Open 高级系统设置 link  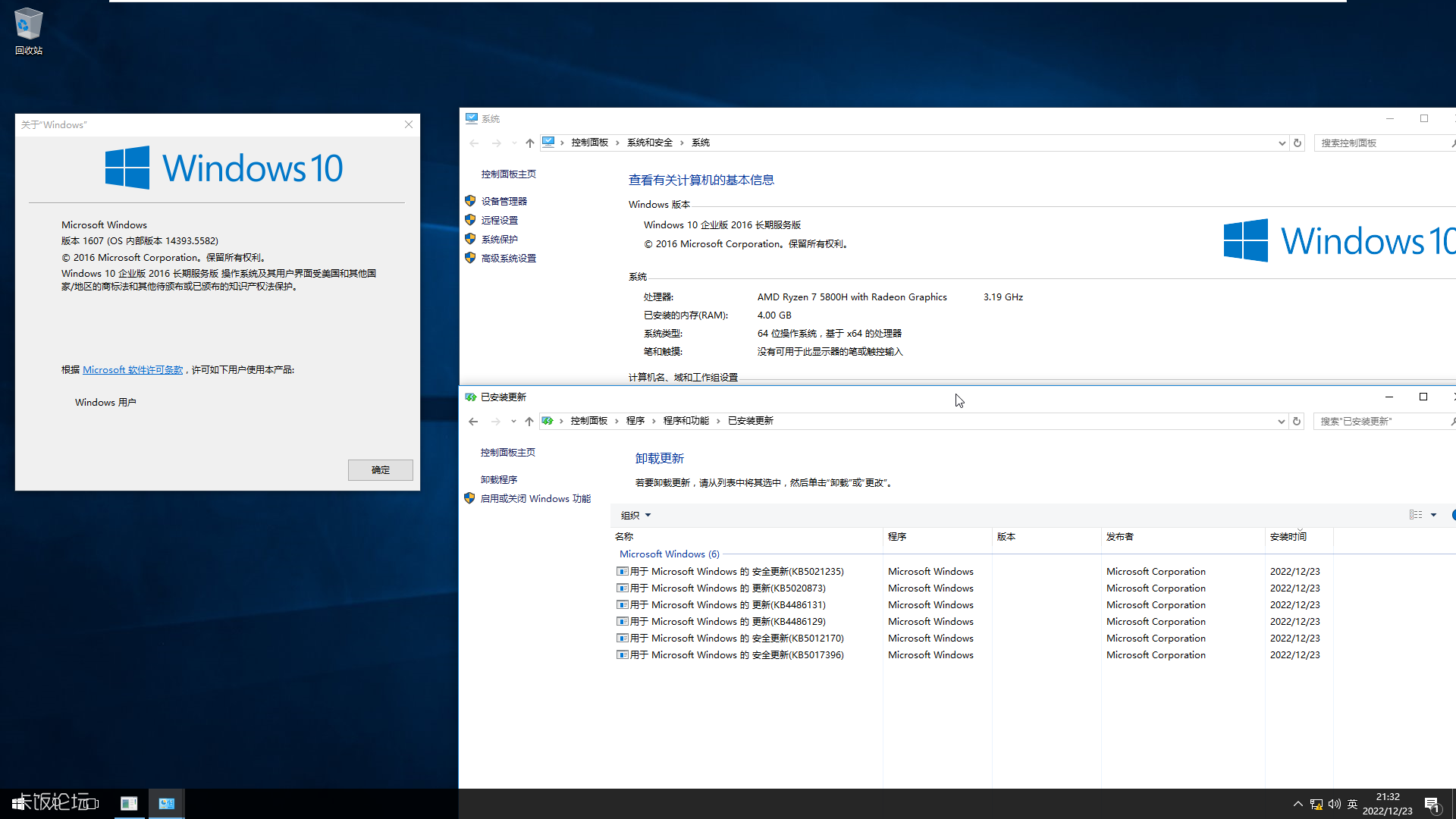point(509,259)
